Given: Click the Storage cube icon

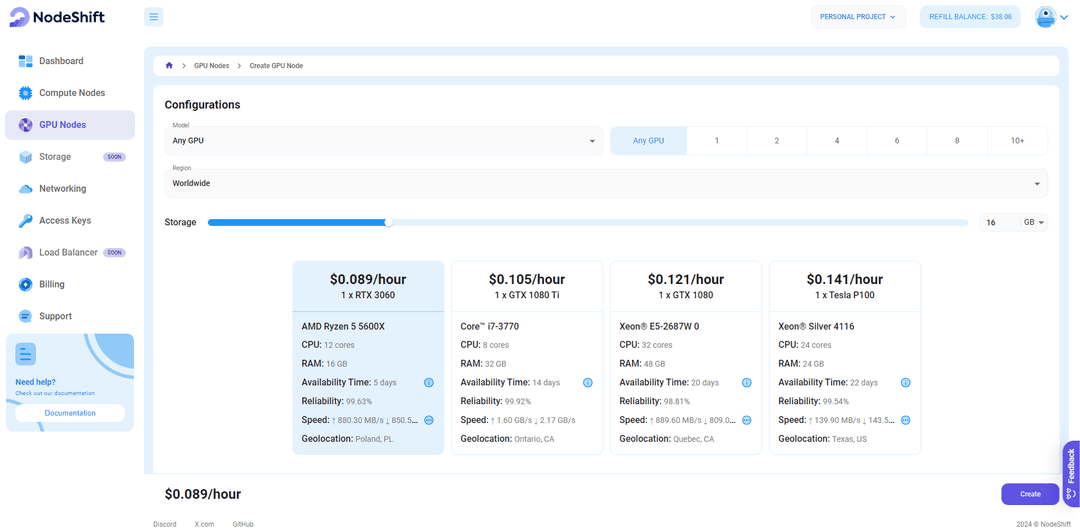Looking at the screenshot, I should pos(25,157).
